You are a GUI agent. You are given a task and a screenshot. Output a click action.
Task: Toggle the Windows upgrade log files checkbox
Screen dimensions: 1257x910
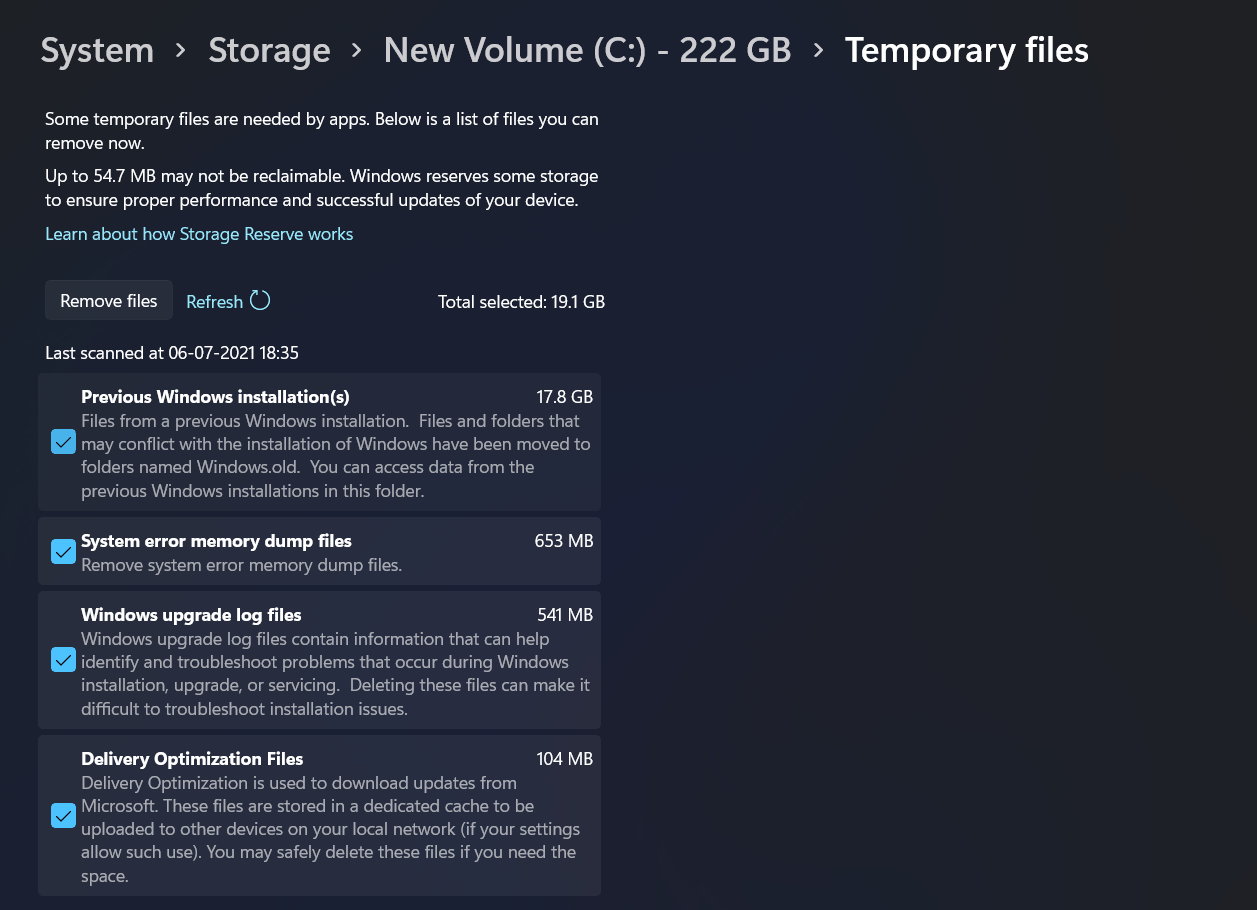click(63, 660)
